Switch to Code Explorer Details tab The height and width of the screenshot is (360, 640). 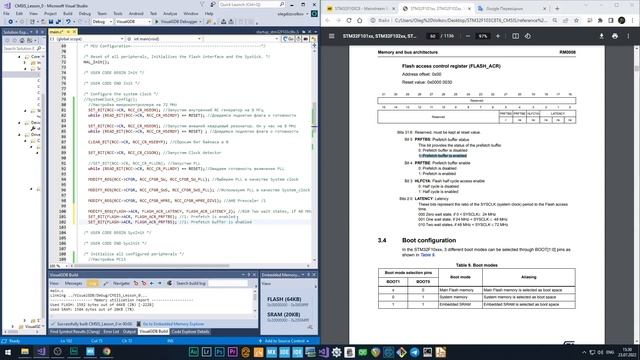(x=190, y=332)
